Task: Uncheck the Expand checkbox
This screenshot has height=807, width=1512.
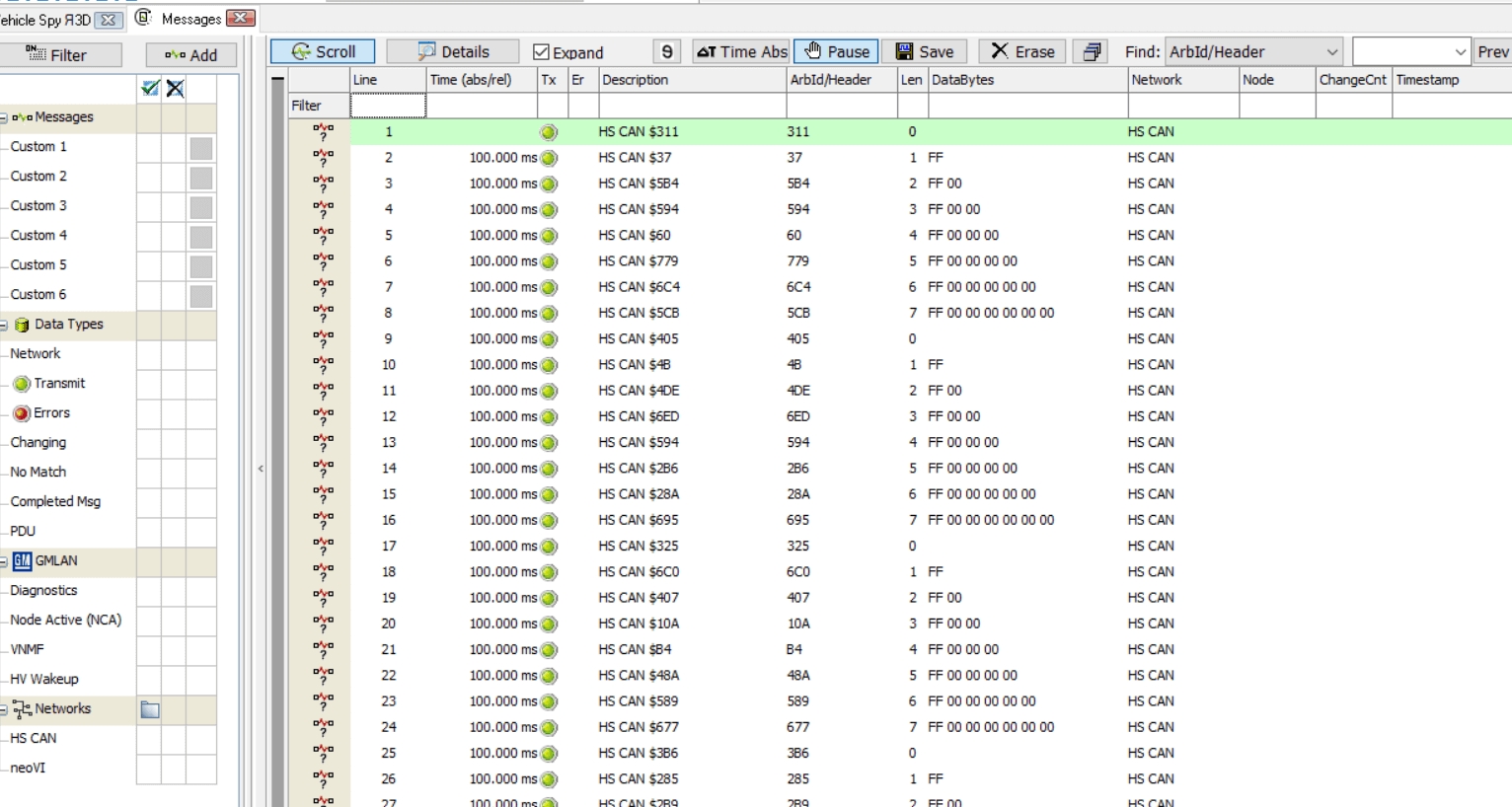Action: pos(541,52)
